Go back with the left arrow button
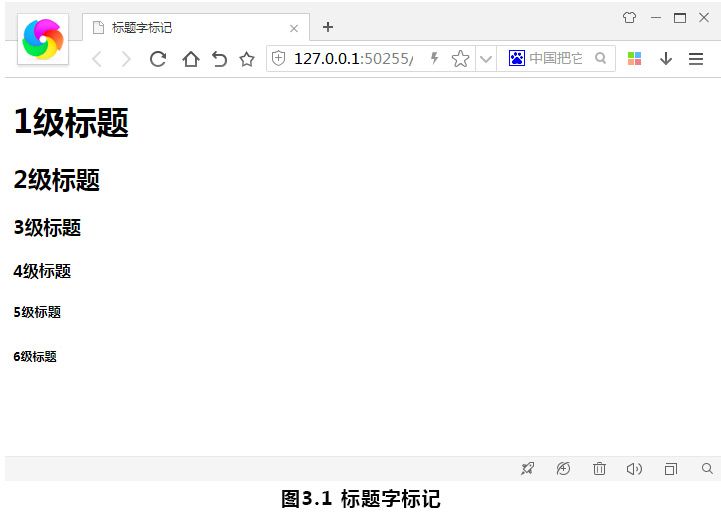This screenshot has width=721, height=514. [97, 59]
